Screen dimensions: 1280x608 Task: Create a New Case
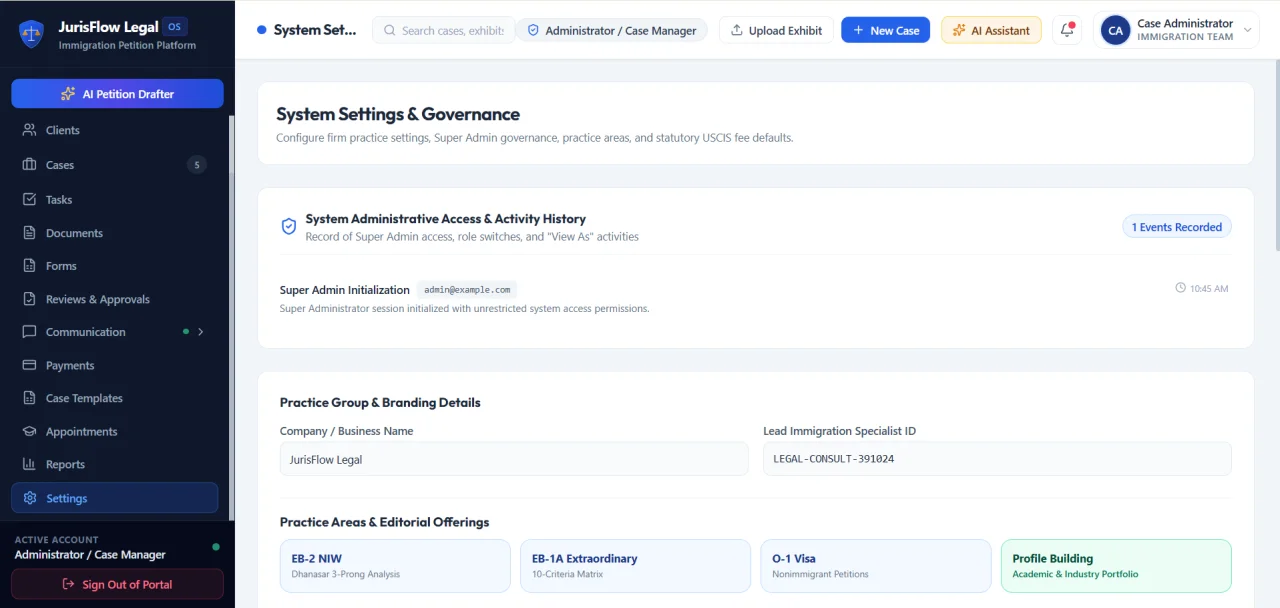[x=886, y=30]
